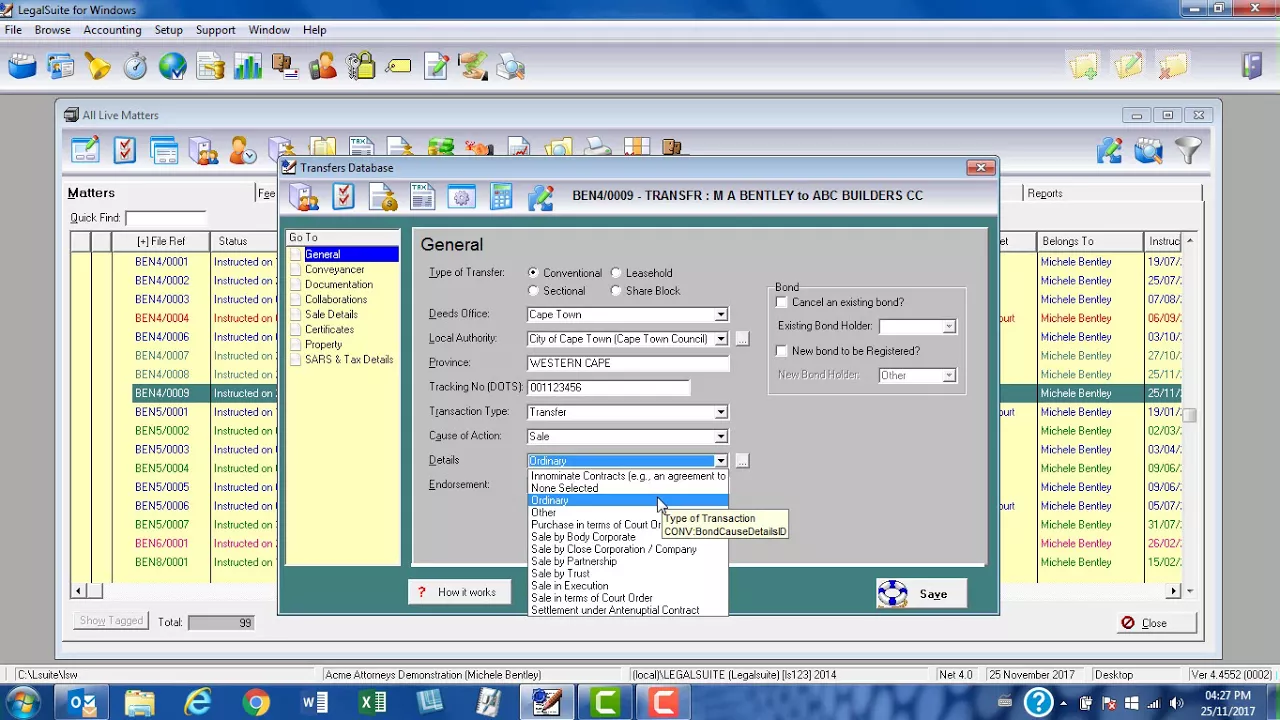1280x720 pixels.
Task: Click the file cabinet magnifier search icon
Action: (x=1148, y=150)
